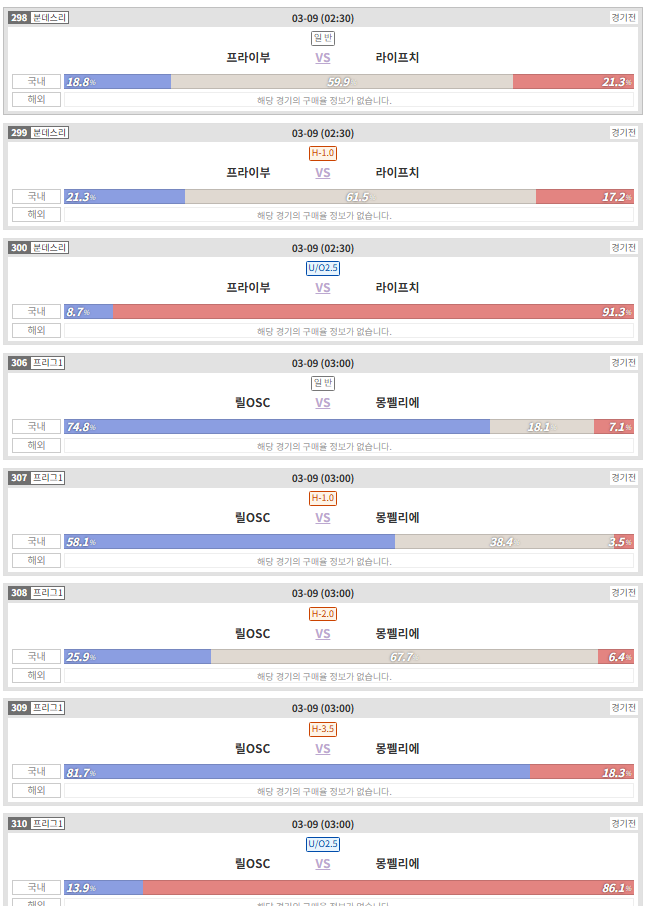Open the VS link for match 306
Image resolution: width=648 pixels, height=906 pixels.
pos(323,403)
